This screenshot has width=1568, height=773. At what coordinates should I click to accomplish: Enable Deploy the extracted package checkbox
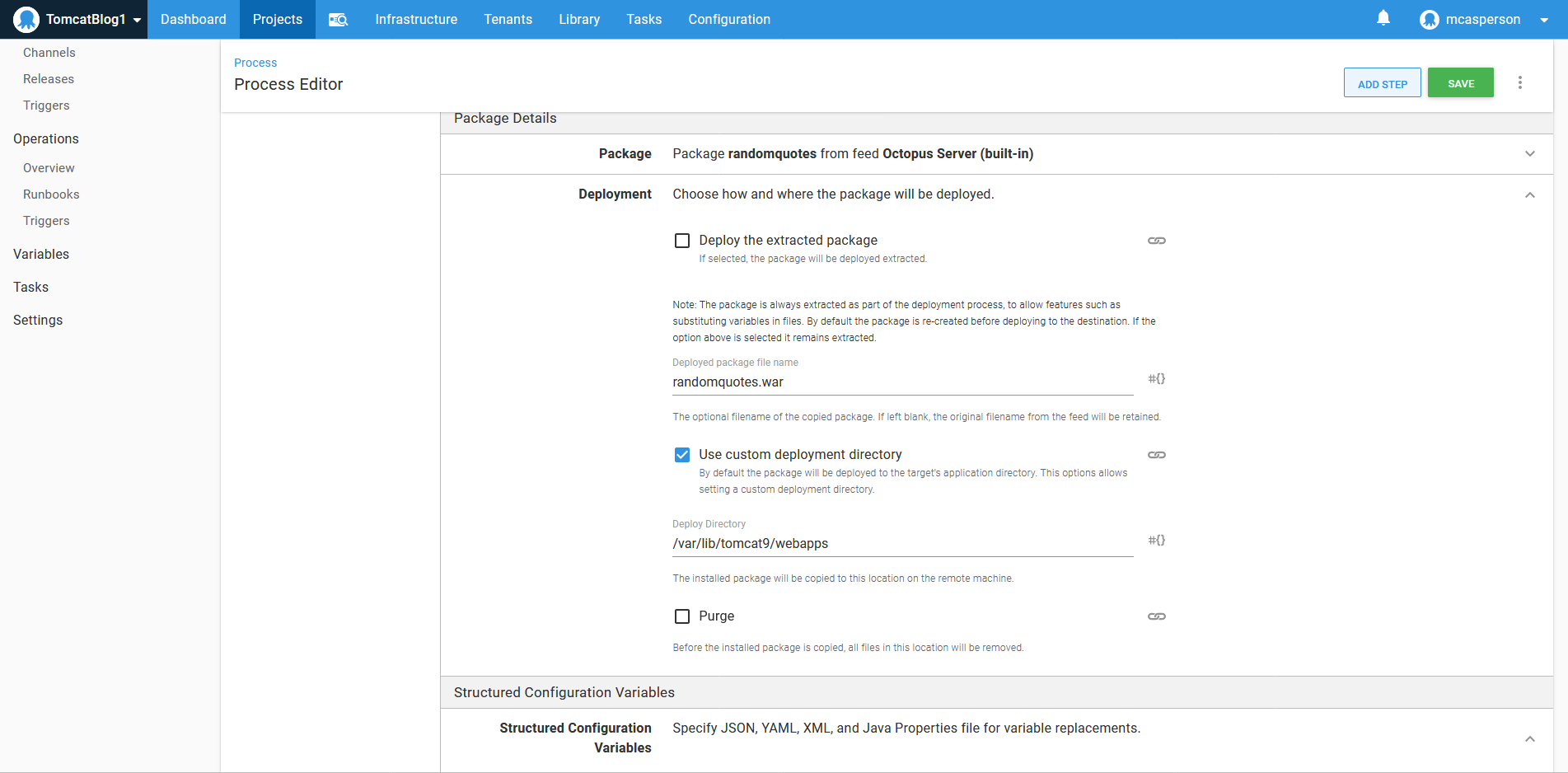pyautogui.click(x=682, y=241)
